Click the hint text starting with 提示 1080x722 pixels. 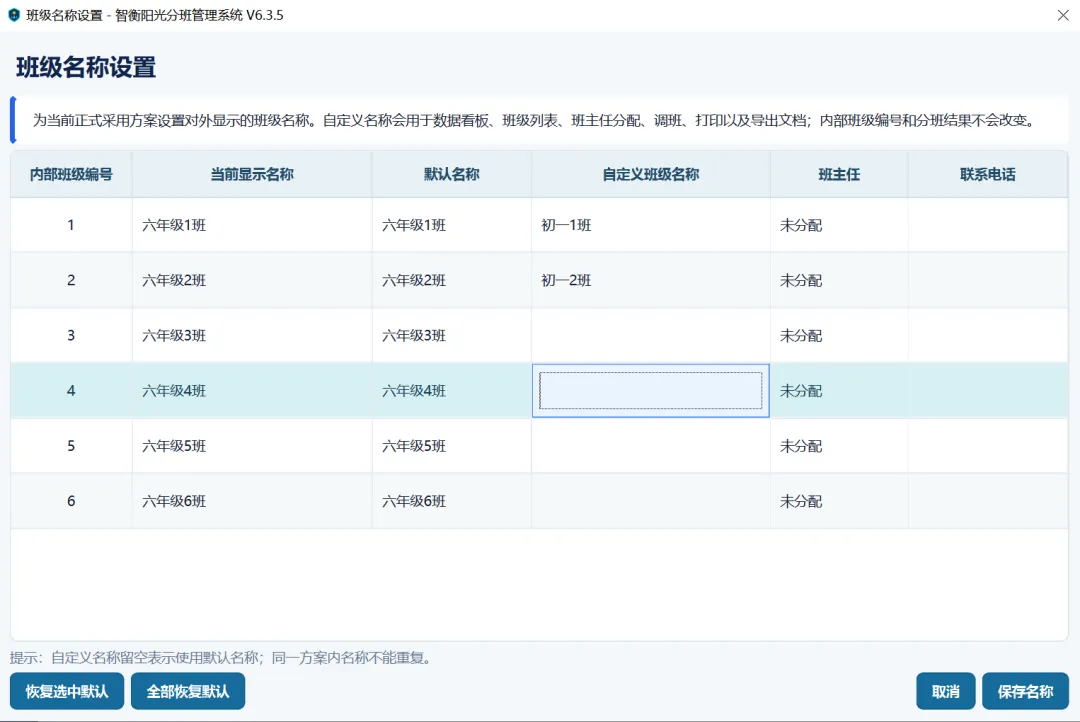(223, 658)
